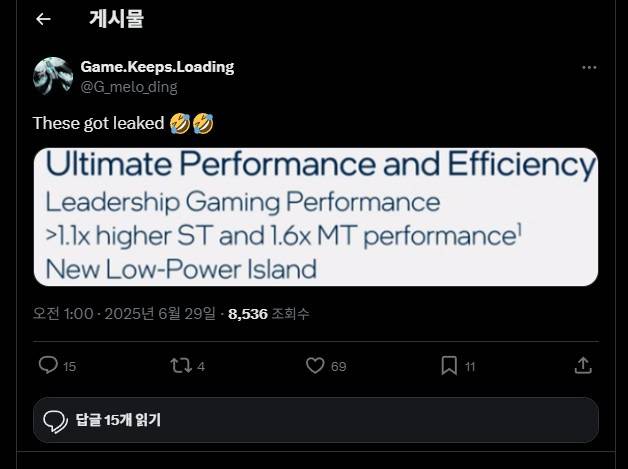Open the leaked performance slide image
The width and height of the screenshot is (628, 469).
tap(315, 217)
